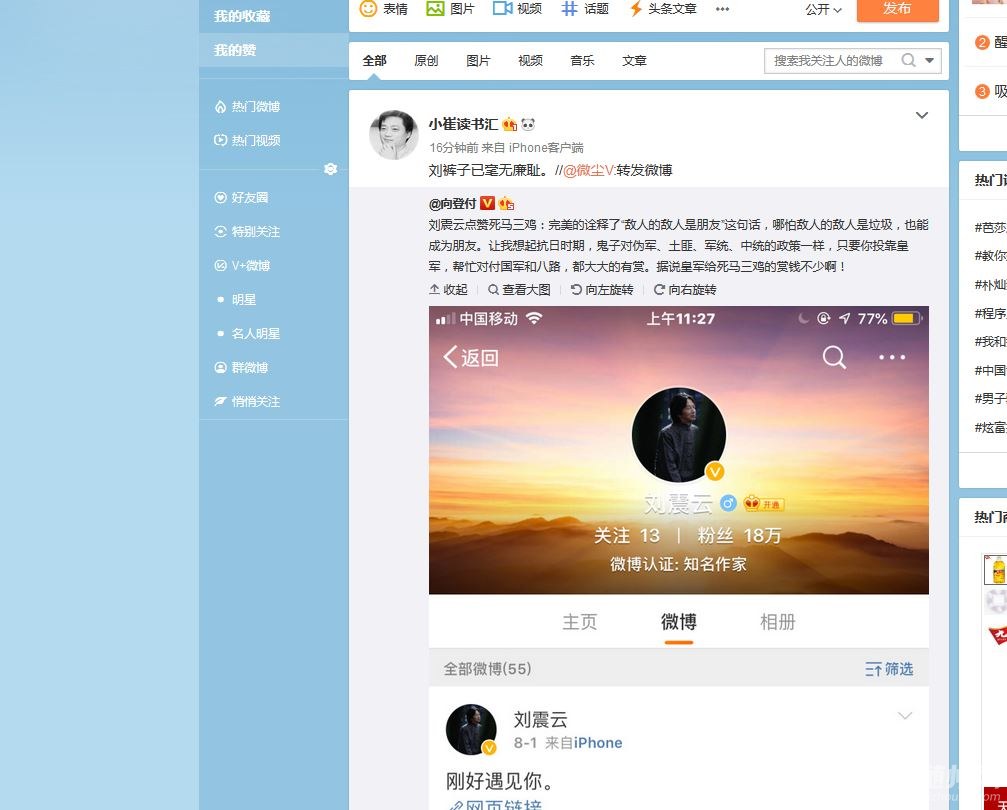Expand the feed search options arrow
The height and width of the screenshot is (810, 1007).
pyautogui.click(x=929, y=60)
